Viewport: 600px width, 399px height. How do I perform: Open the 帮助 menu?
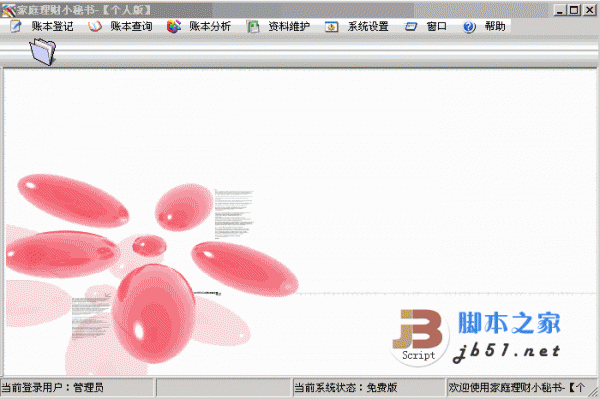495,26
